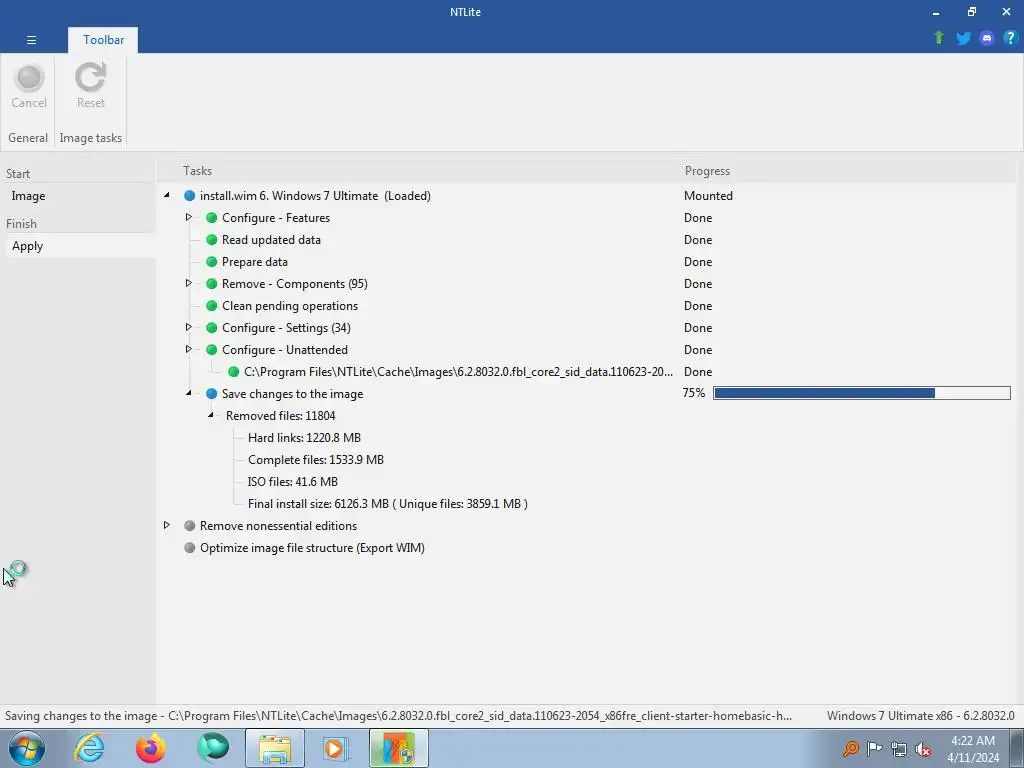This screenshot has height=768, width=1024.
Task: Open File Explorer taskbar icon
Action: (275, 748)
